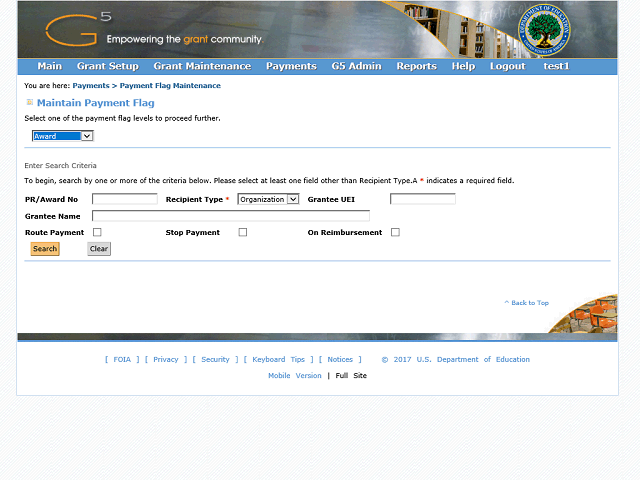
Task: Open the Payments menu
Action: coord(291,66)
